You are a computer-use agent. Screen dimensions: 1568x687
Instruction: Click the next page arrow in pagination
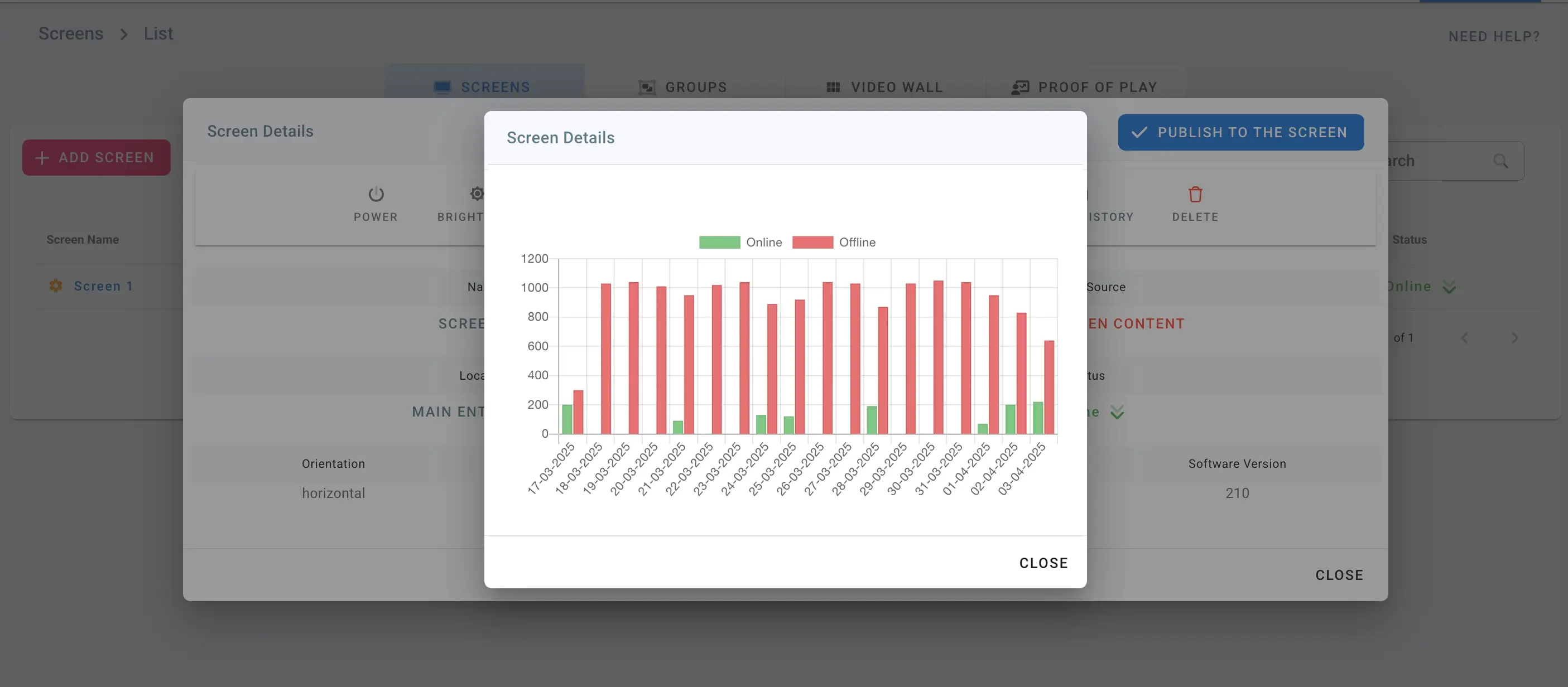coord(1514,338)
